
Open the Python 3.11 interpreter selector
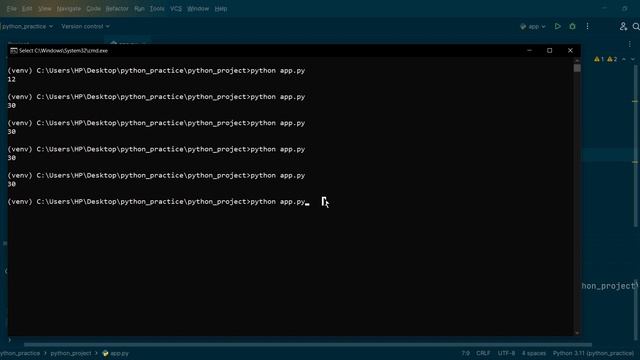point(593,353)
